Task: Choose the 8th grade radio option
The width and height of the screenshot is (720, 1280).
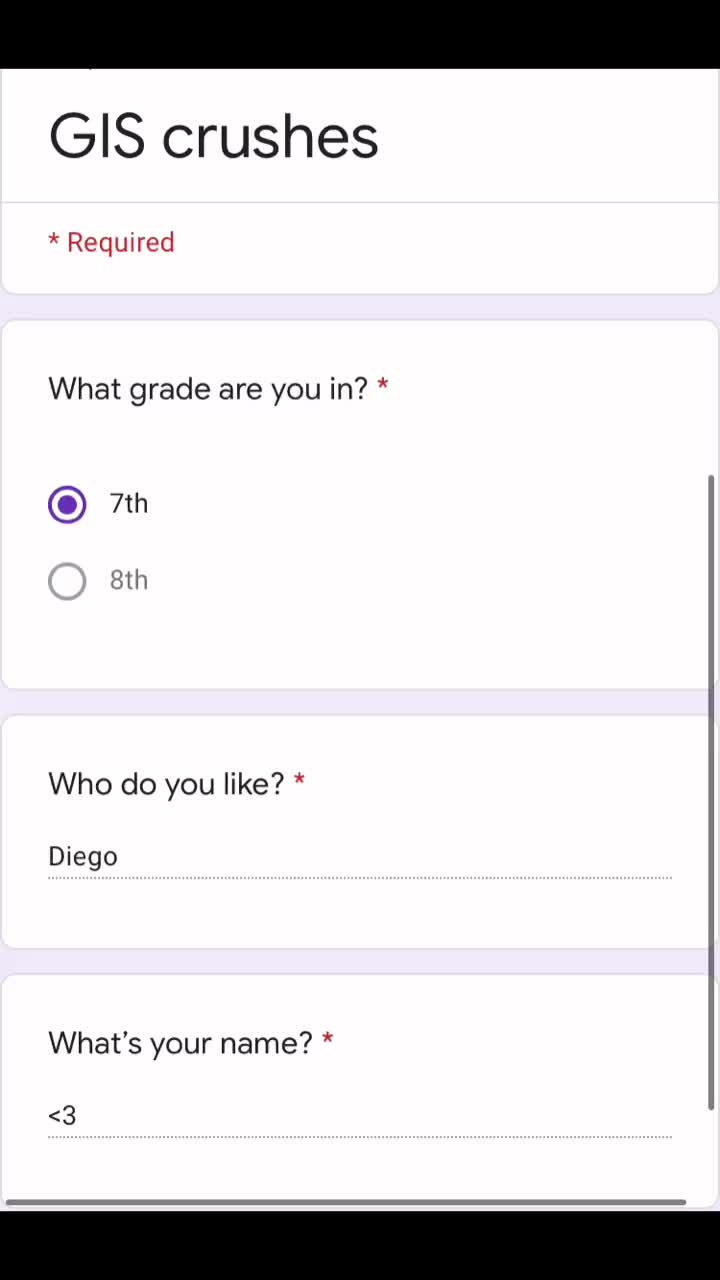Action: [67, 581]
